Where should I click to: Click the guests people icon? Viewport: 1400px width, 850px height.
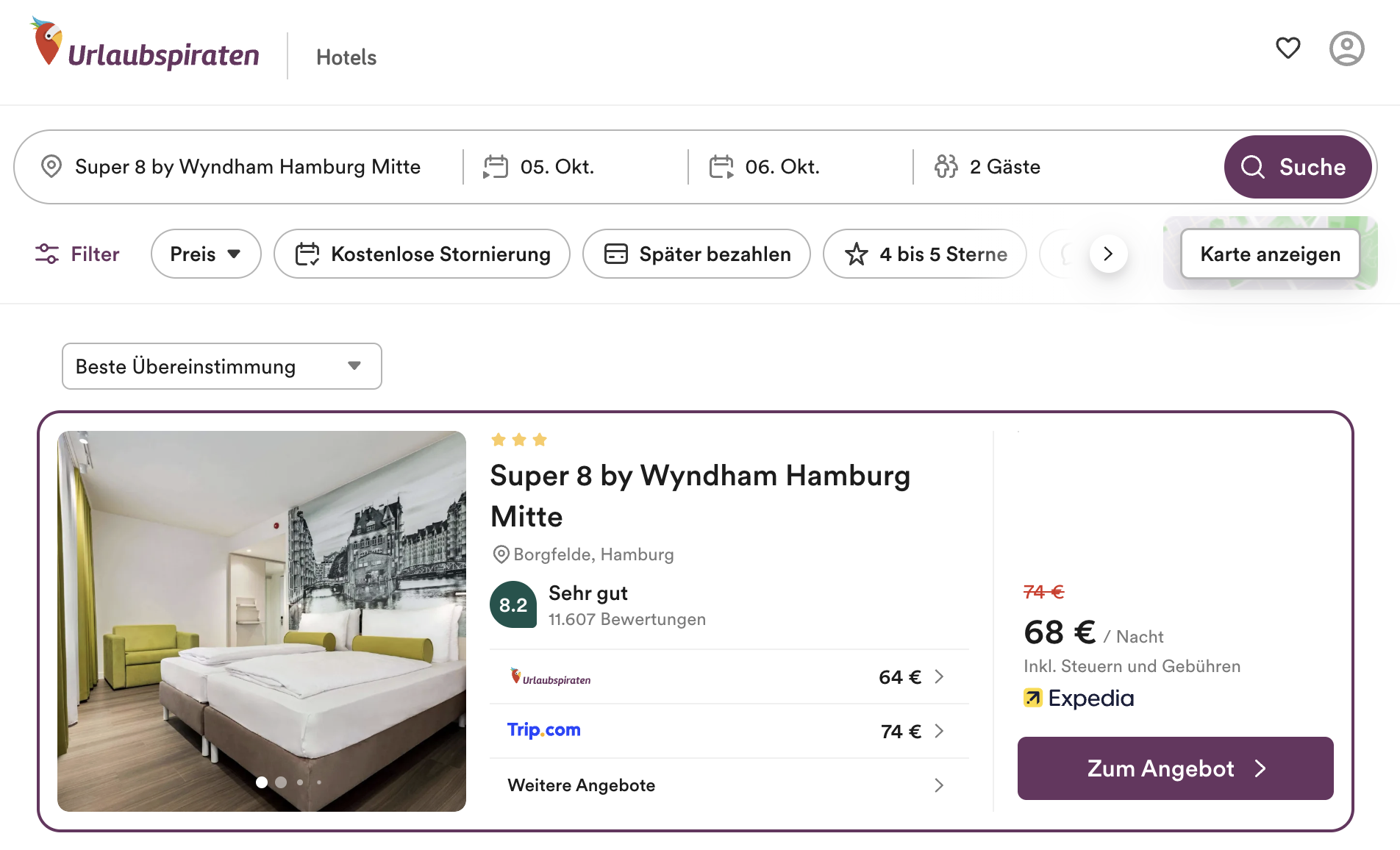946,166
